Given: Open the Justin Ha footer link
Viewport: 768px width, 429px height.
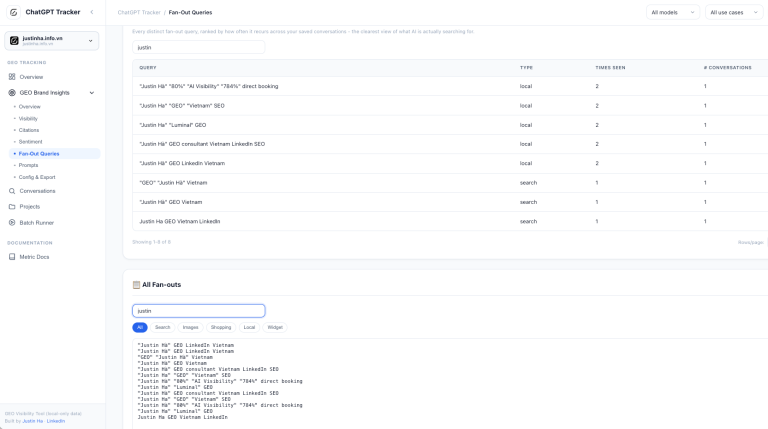Looking at the screenshot, I should pos(32,421).
